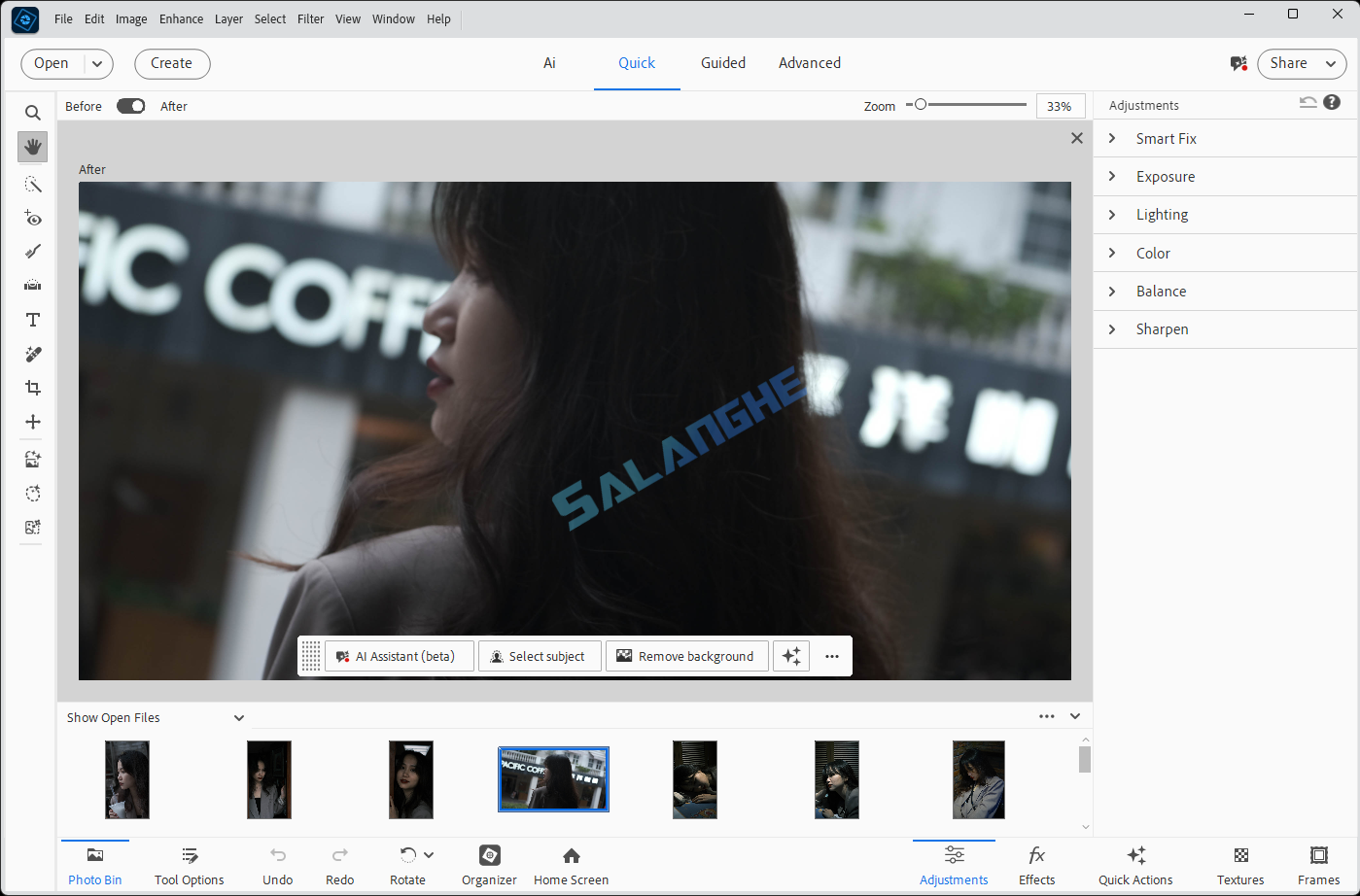Screen dimensions: 1360x896
Task: Select the Spot Healing Brush tool
Action: tap(33, 354)
